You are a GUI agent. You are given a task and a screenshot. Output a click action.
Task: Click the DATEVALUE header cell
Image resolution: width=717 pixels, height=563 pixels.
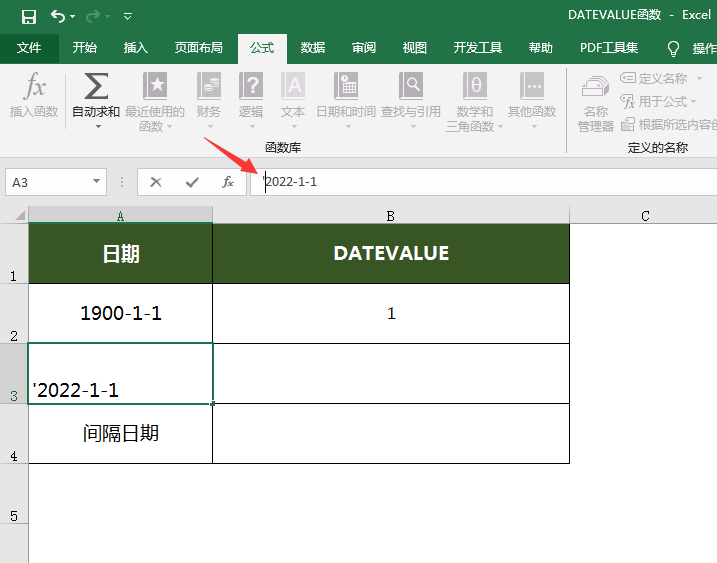click(391, 254)
